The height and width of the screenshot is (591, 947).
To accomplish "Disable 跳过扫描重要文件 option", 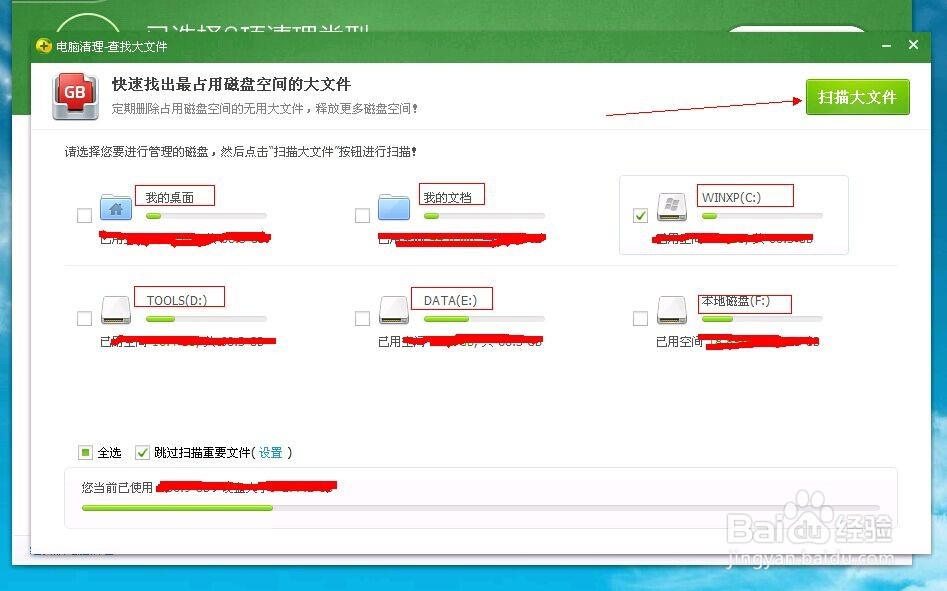I will 142,452.
